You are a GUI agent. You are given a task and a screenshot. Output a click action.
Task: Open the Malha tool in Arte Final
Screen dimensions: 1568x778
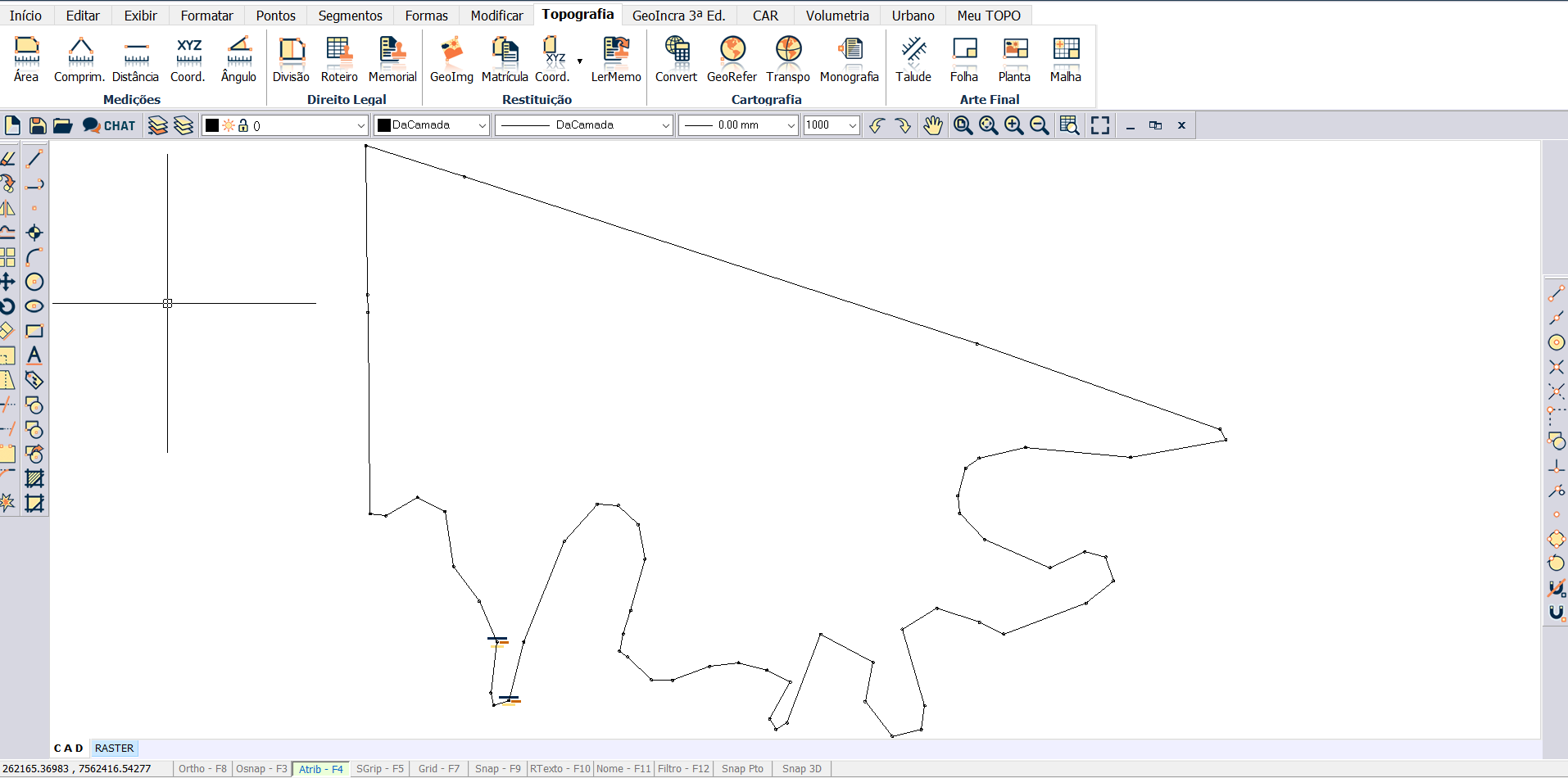(x=1065, y=57)
